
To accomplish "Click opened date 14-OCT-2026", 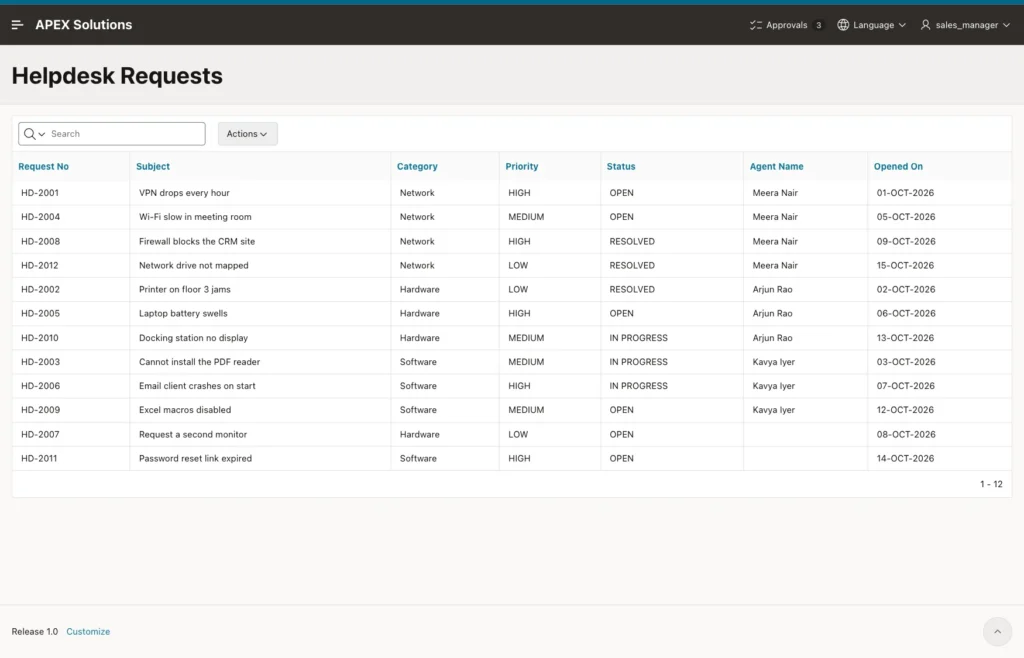I will click(905, 458).
